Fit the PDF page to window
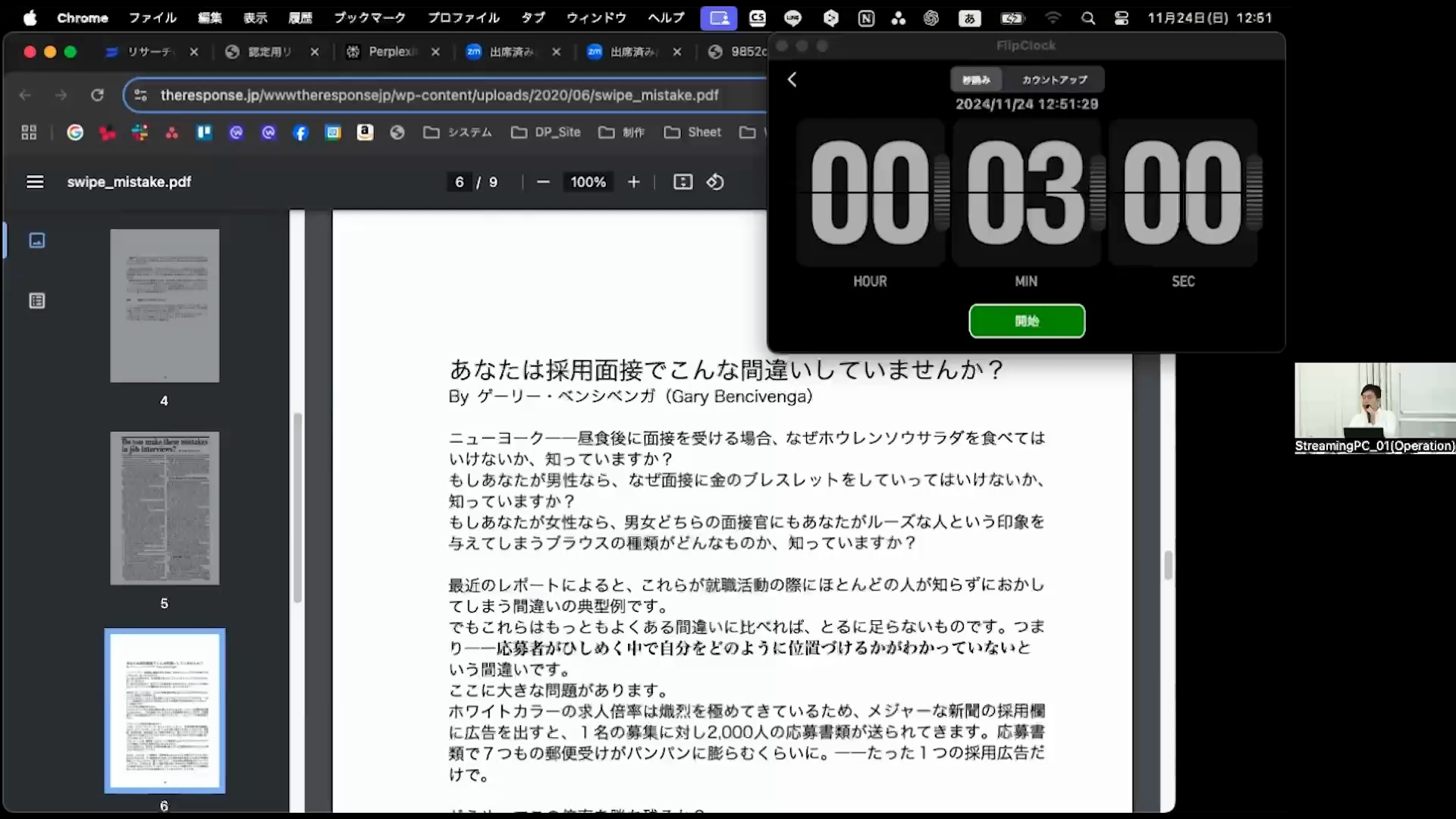The image size is (1456, 819). pyautogui.click(x=683, y=182)
